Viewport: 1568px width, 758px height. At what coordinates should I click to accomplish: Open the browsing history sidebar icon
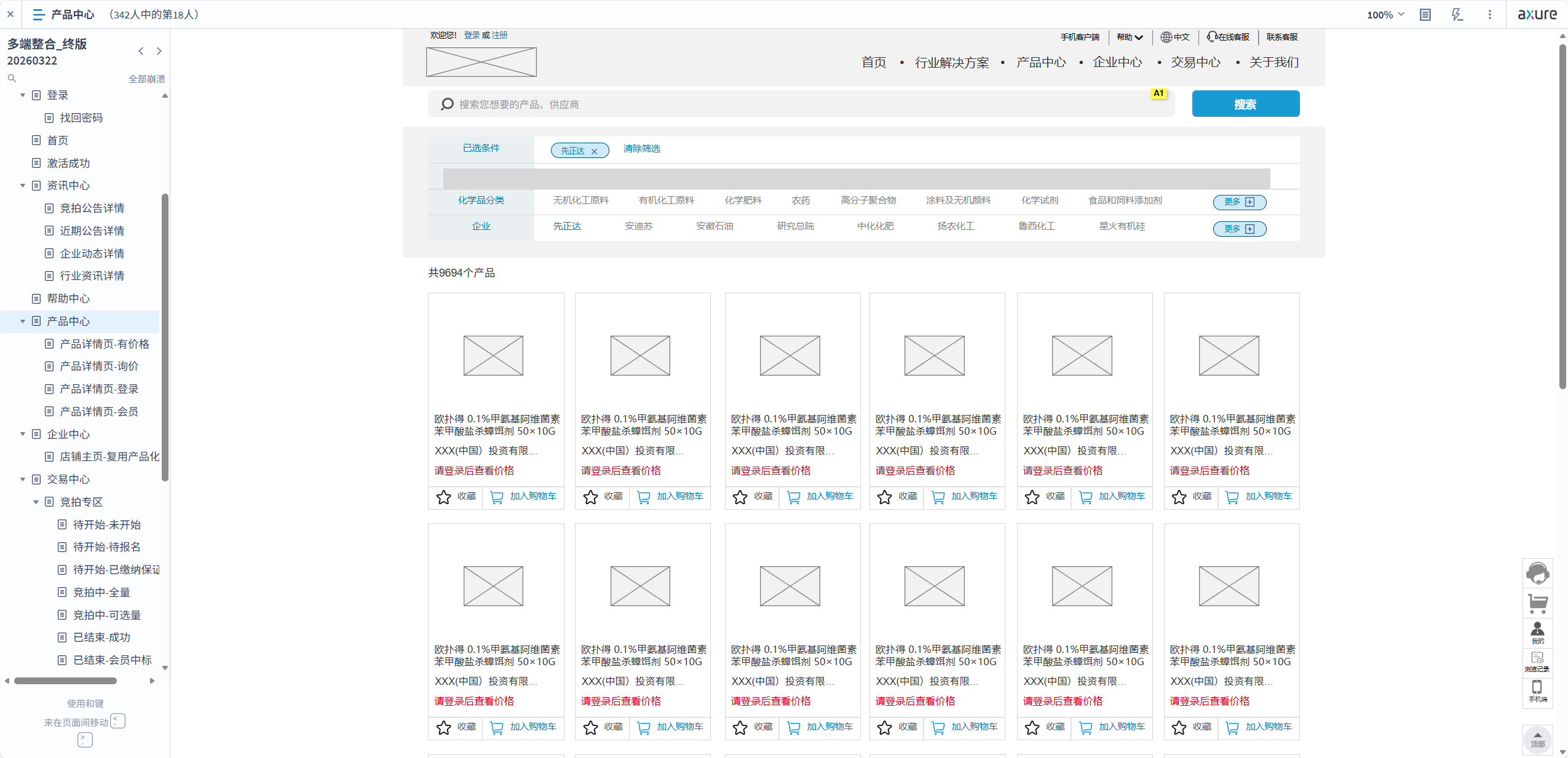click(1537, 661)
